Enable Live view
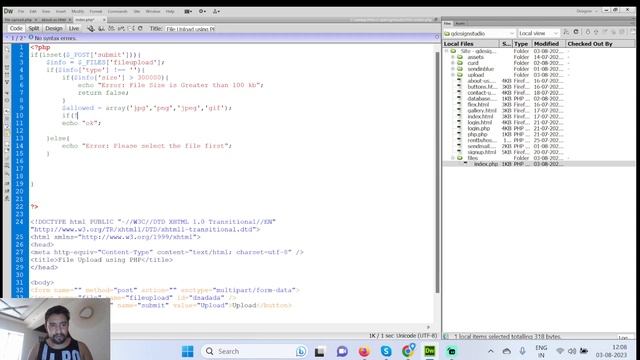Screen dimensions: 640x360 pyautogui.click(x=73, y=28)
